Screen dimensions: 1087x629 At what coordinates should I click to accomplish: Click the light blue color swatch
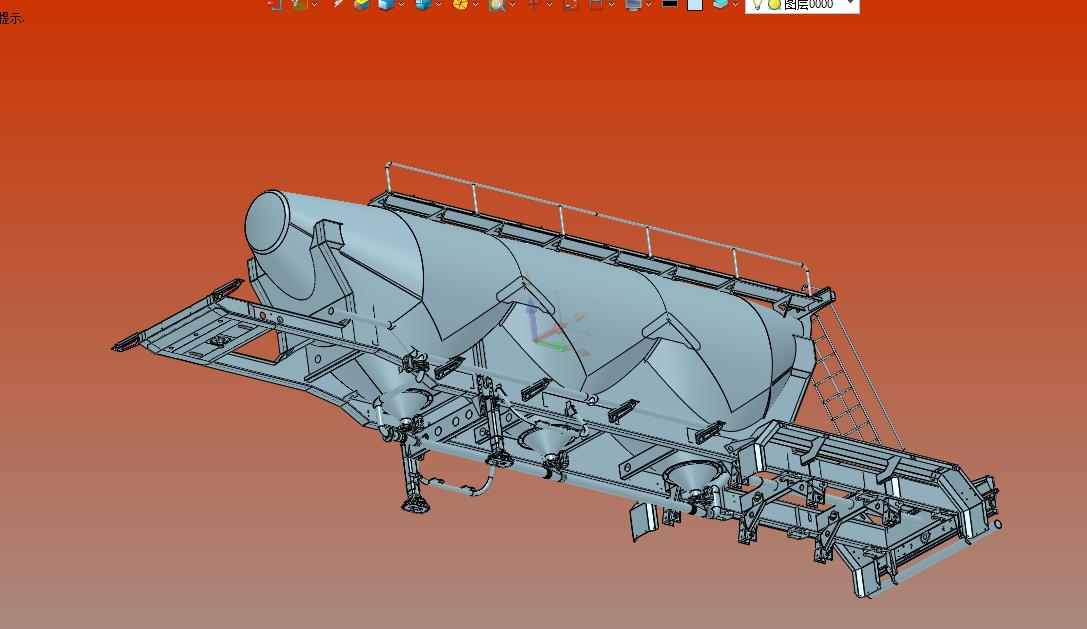(x=695, y=4)
